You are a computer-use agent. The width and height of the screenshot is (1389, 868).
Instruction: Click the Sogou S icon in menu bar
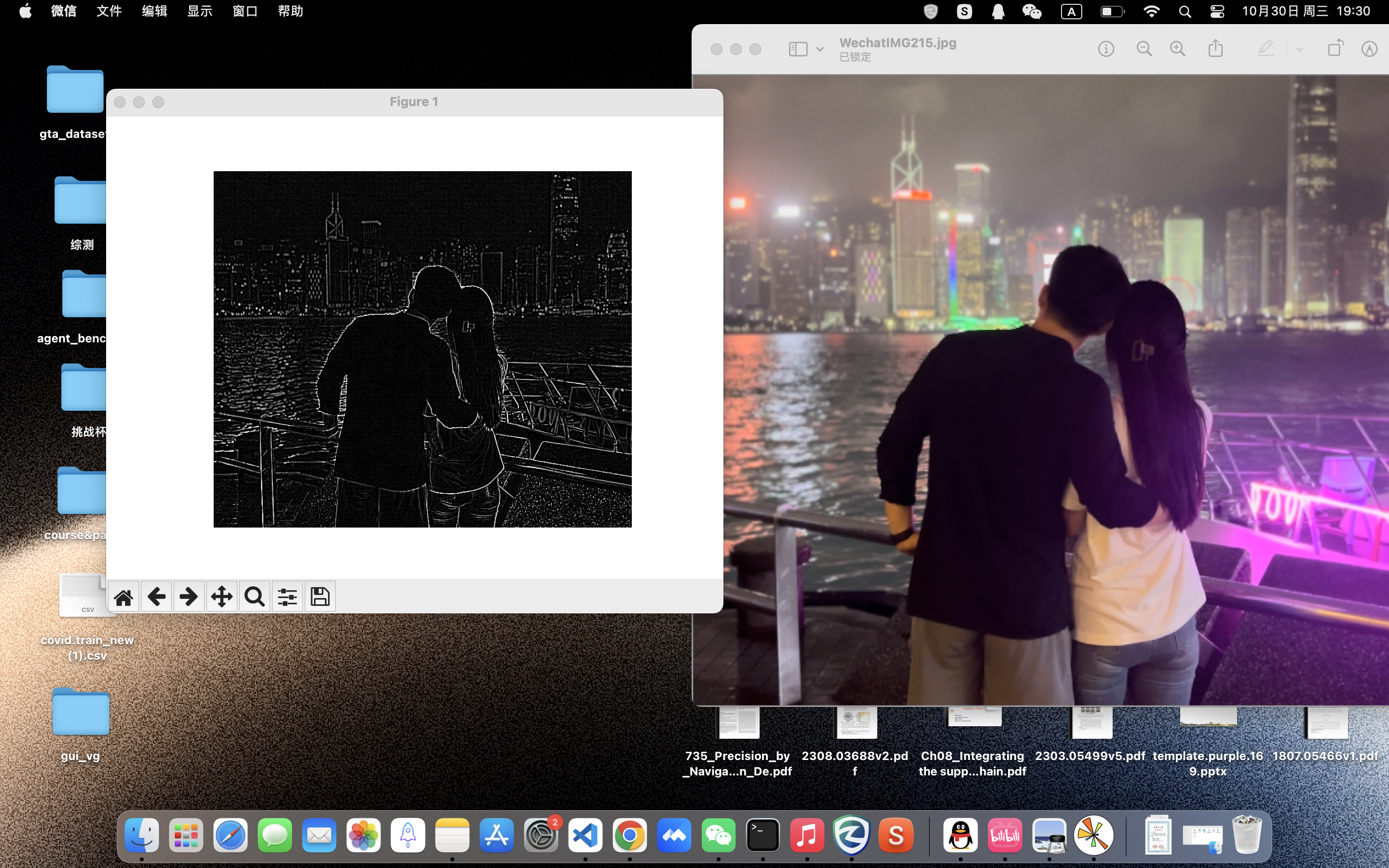click(x=964, y=12)
